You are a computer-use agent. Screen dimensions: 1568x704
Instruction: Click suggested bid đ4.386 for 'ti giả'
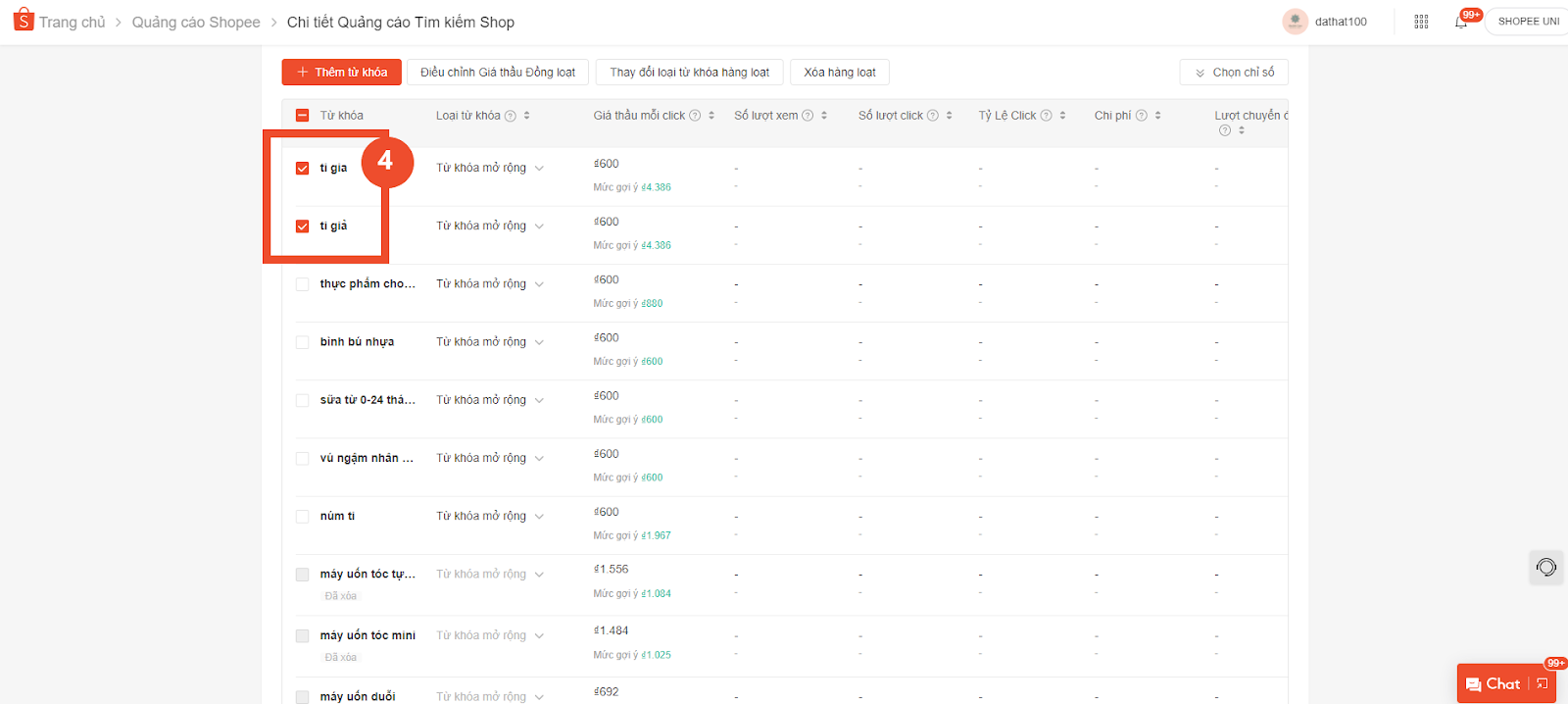coord(656,245)
